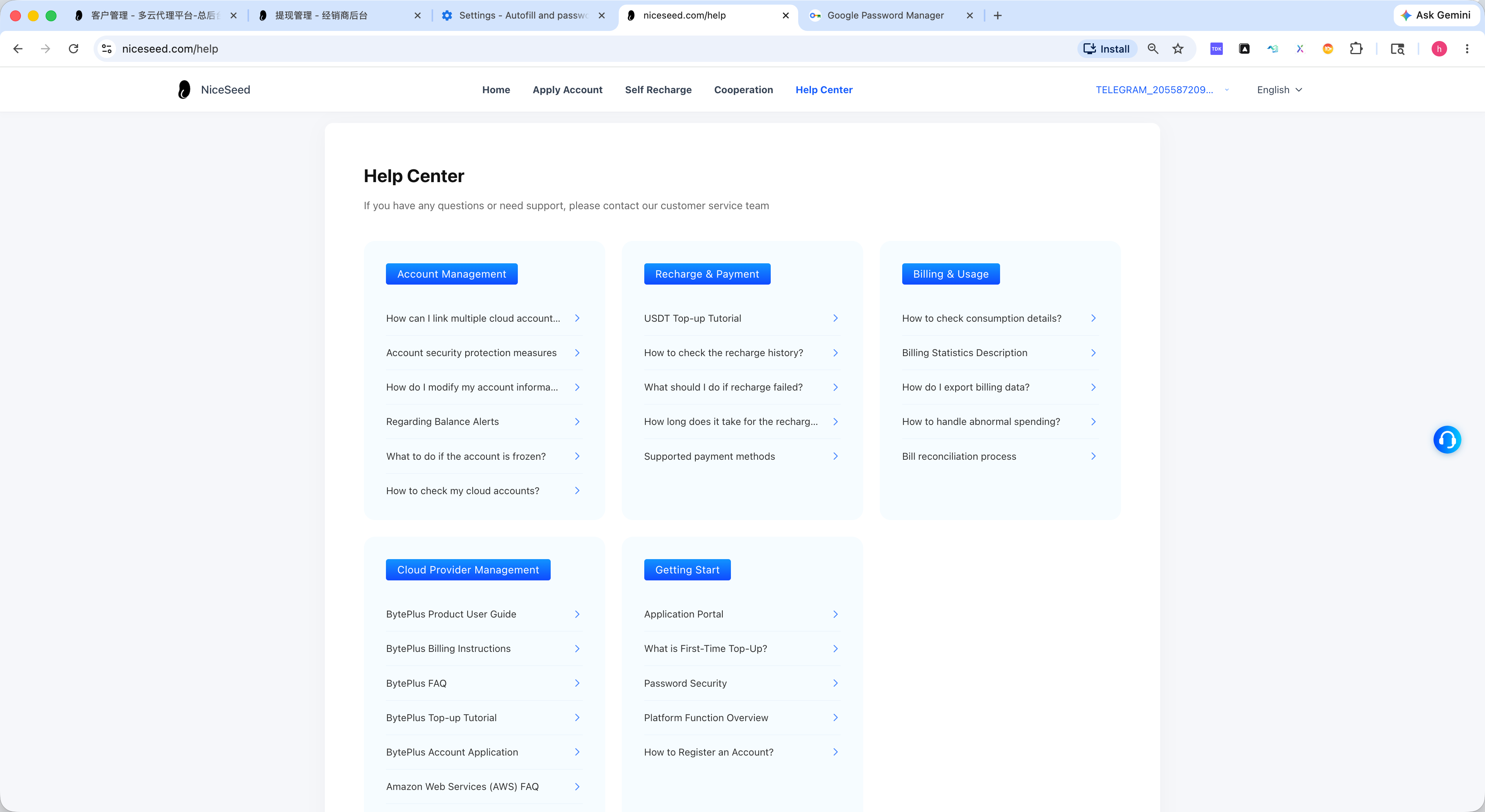
Task: Open 'How to Register an Account?' article
Action: (742, 752)
